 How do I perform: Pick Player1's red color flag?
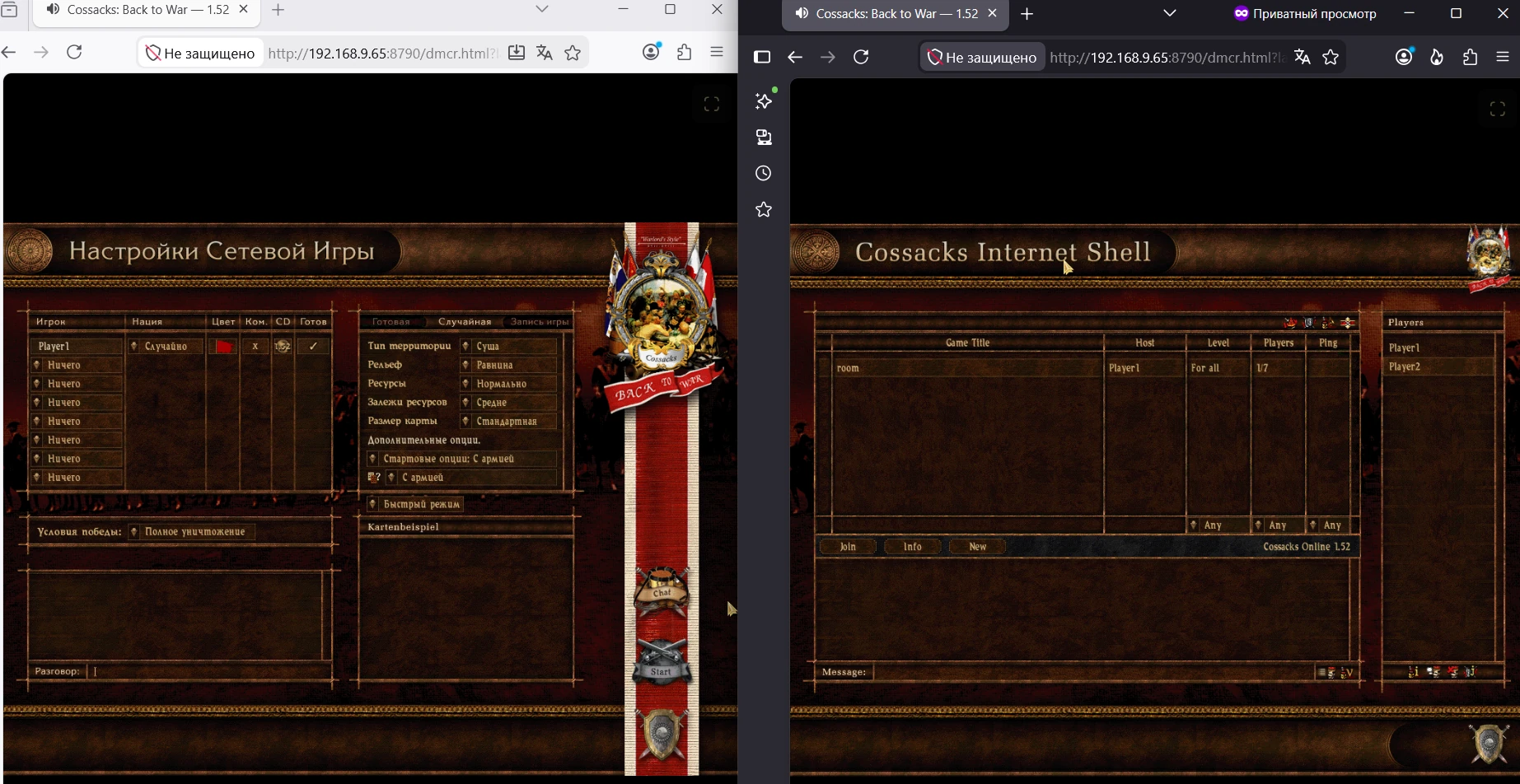224,347
